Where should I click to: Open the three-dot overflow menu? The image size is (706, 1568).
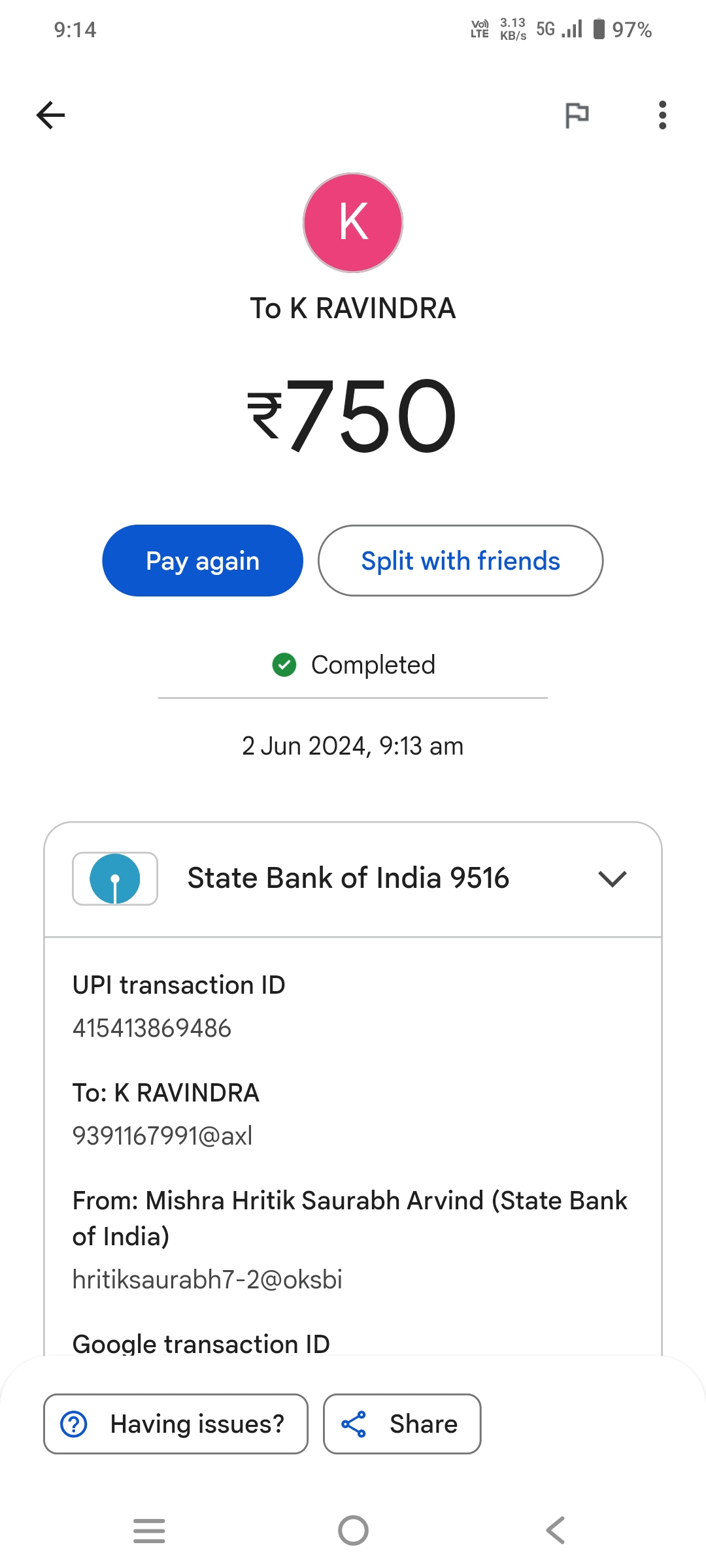coord(662,116)
